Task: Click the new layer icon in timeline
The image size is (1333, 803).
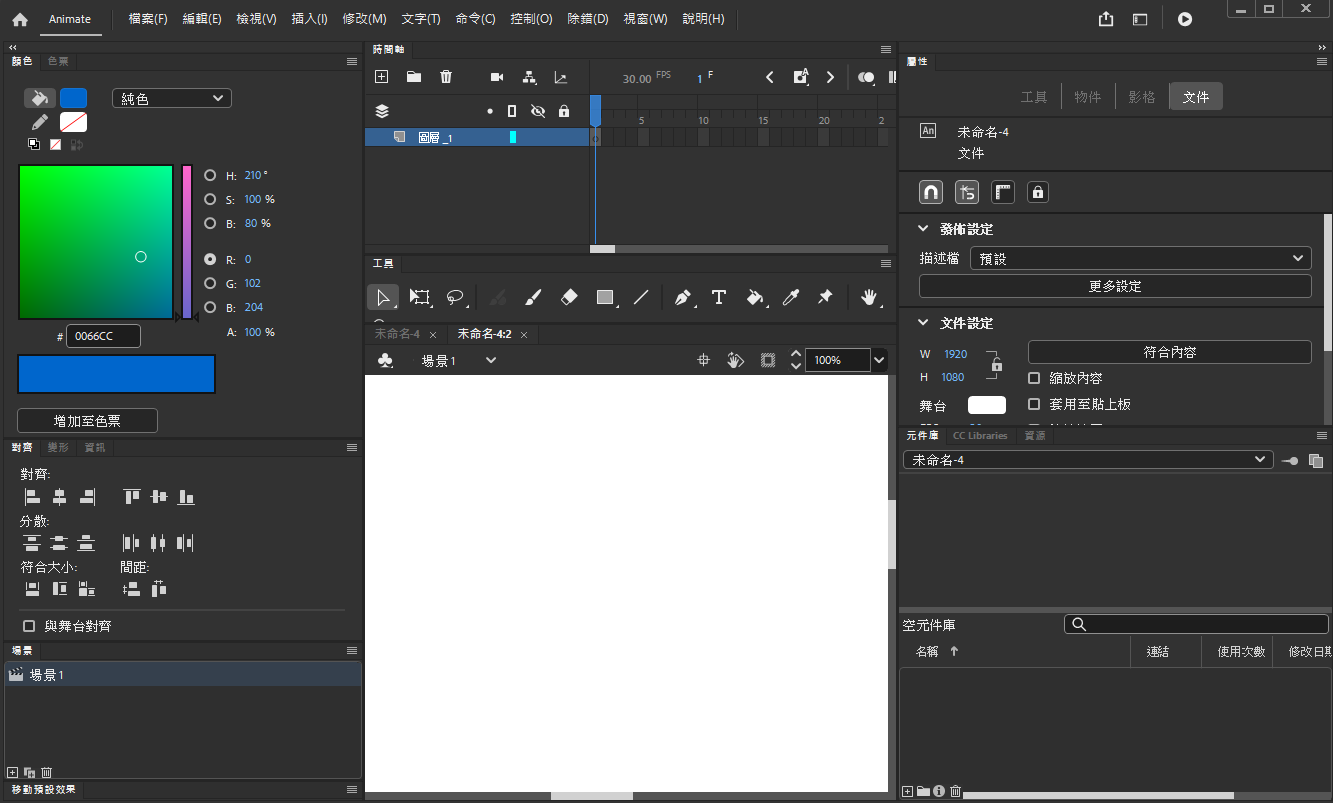Action: 381,77
